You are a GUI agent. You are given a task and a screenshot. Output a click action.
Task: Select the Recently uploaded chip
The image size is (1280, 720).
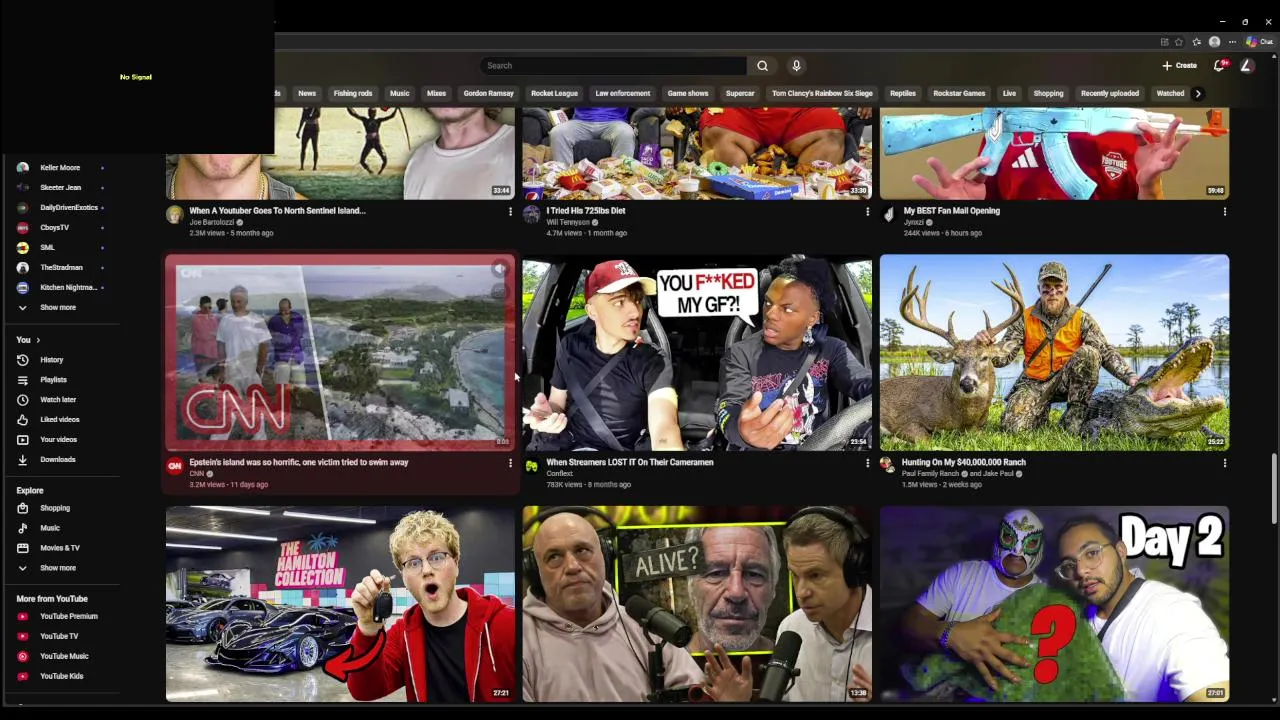click(1110, 94)
